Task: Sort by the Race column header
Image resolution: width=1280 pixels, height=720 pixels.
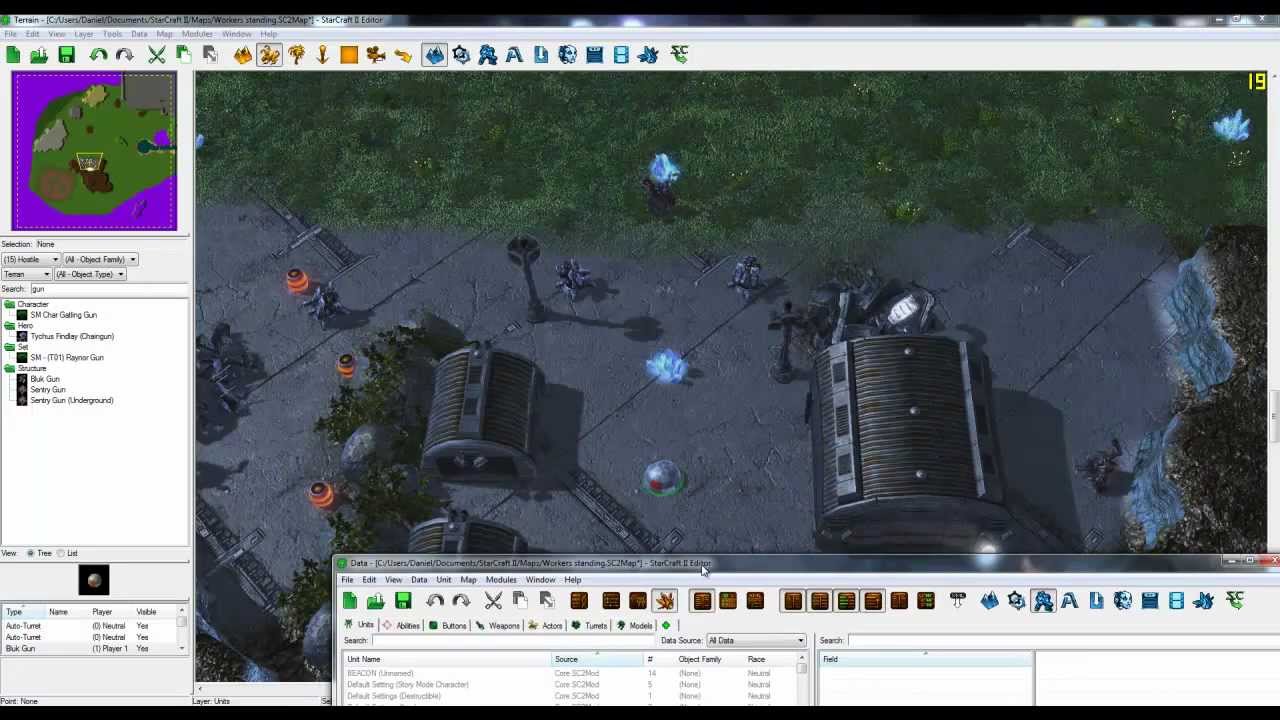Action: pyautogui.click(x=770, y=659)
